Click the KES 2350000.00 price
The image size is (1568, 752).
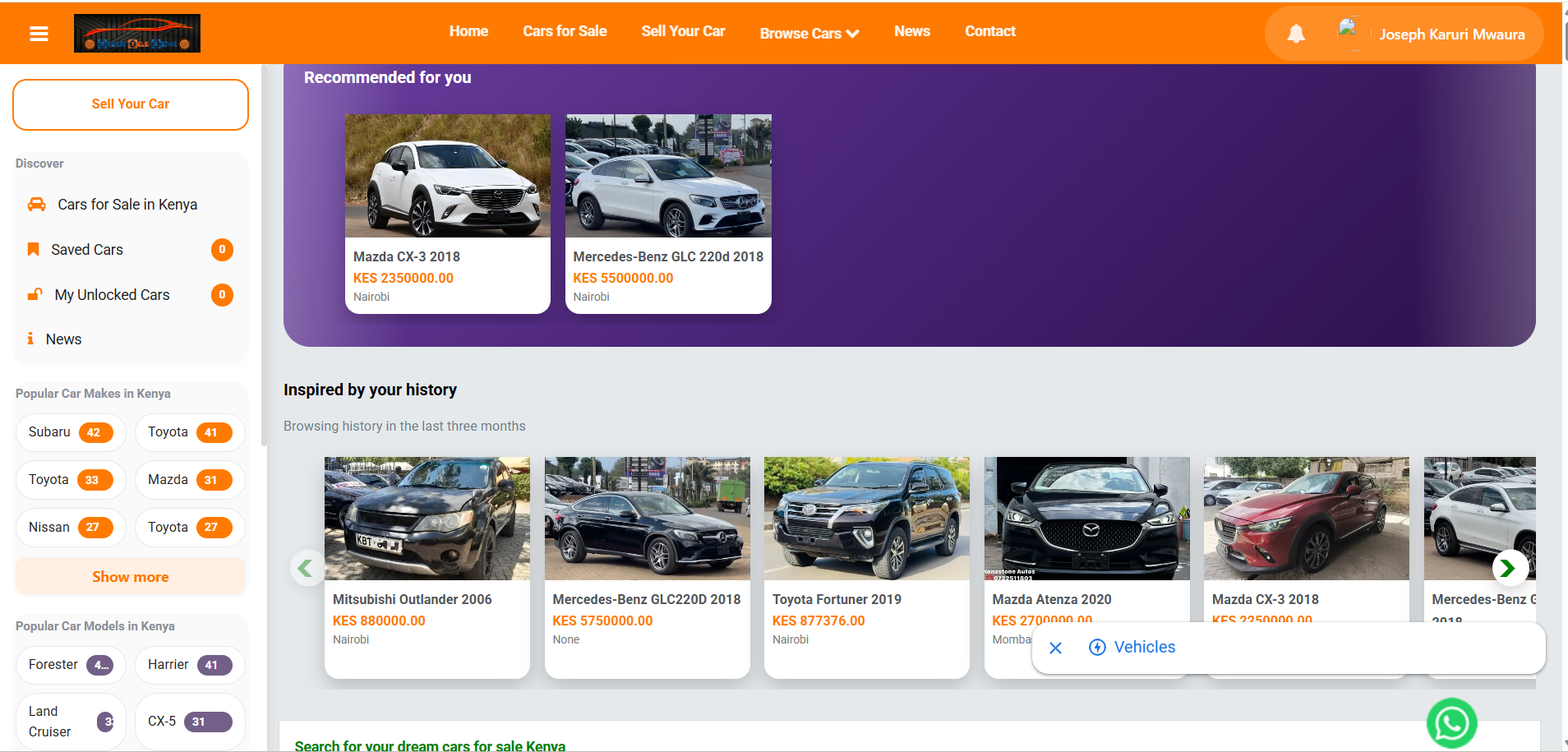404,279
